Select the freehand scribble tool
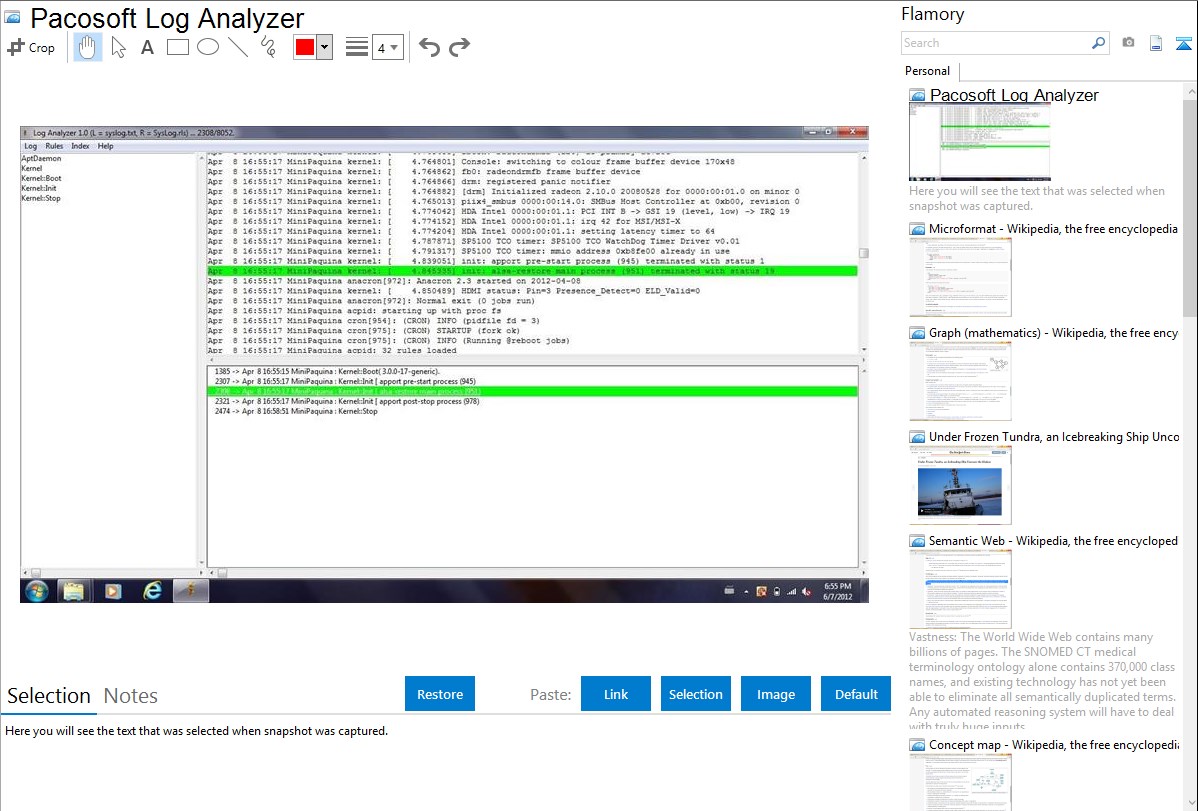The width and height of the screenshot is (1198, 811). pos(268,47)
